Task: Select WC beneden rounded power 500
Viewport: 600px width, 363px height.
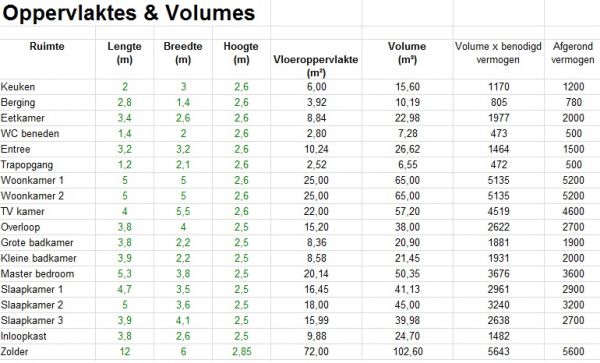Action: pyautogui.click(x=573, y=133)
